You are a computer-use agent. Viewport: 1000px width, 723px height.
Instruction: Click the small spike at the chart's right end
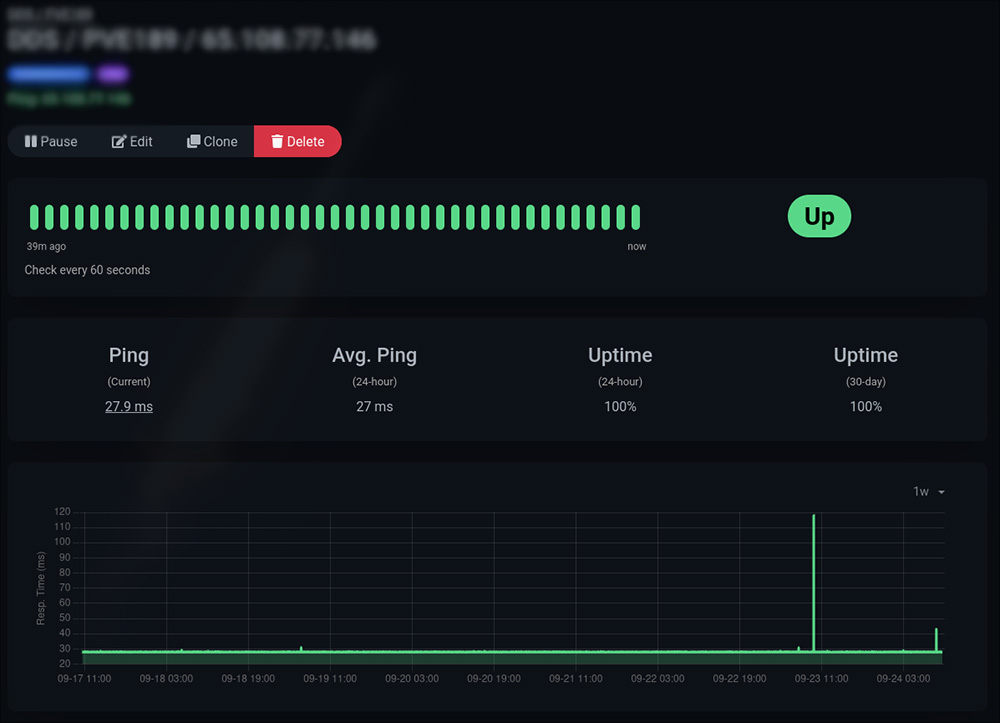tap(936, 638)
